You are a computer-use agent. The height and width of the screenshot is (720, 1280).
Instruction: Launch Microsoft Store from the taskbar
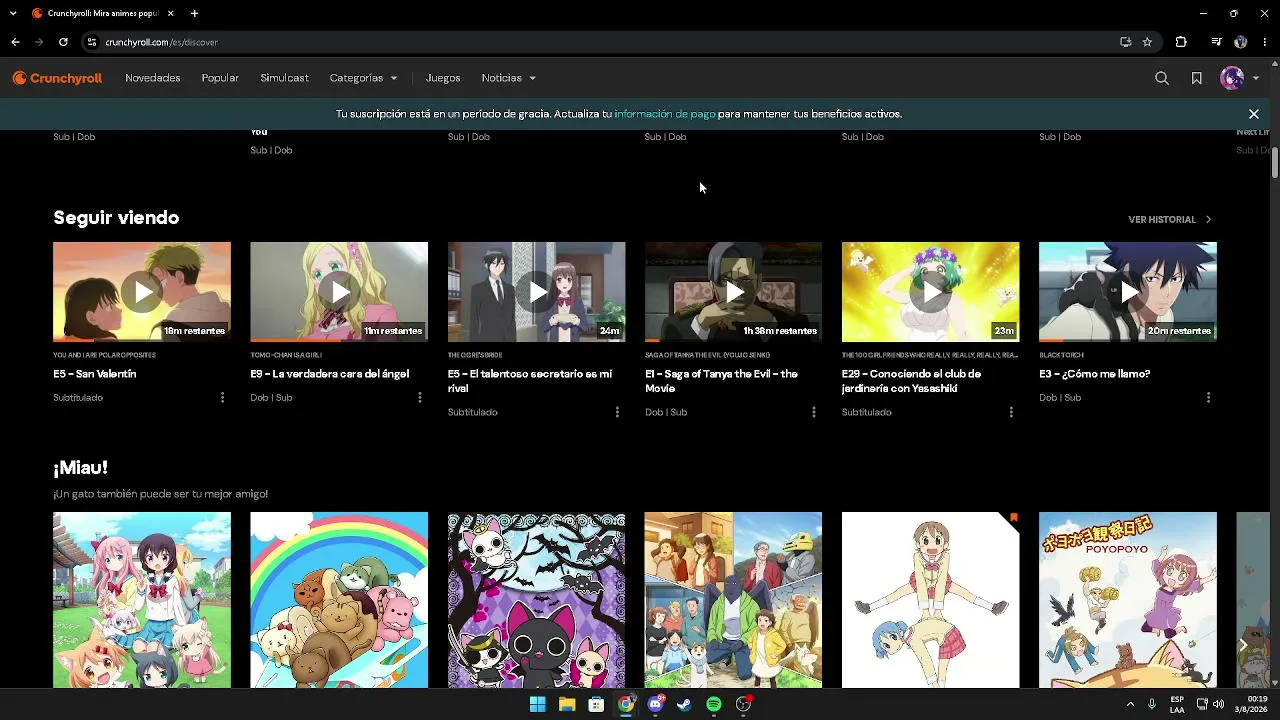596,704
